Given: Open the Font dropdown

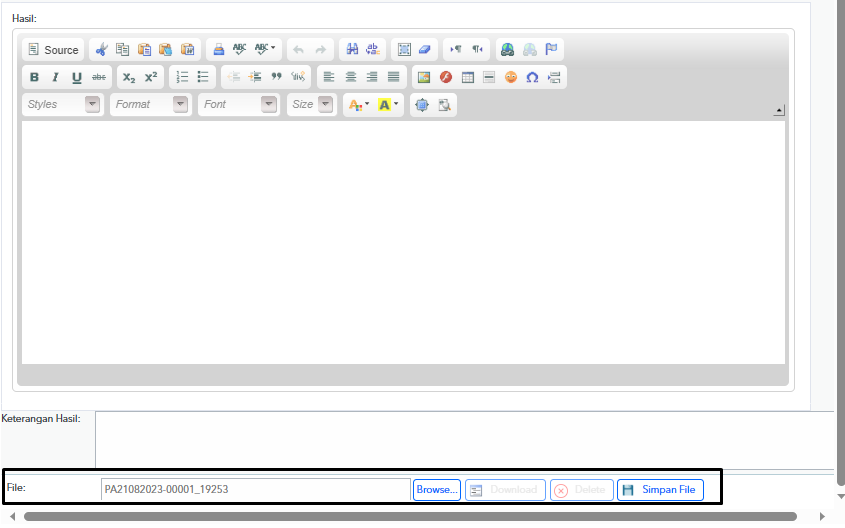Looking at the screenshot, I should pos(239,105).
